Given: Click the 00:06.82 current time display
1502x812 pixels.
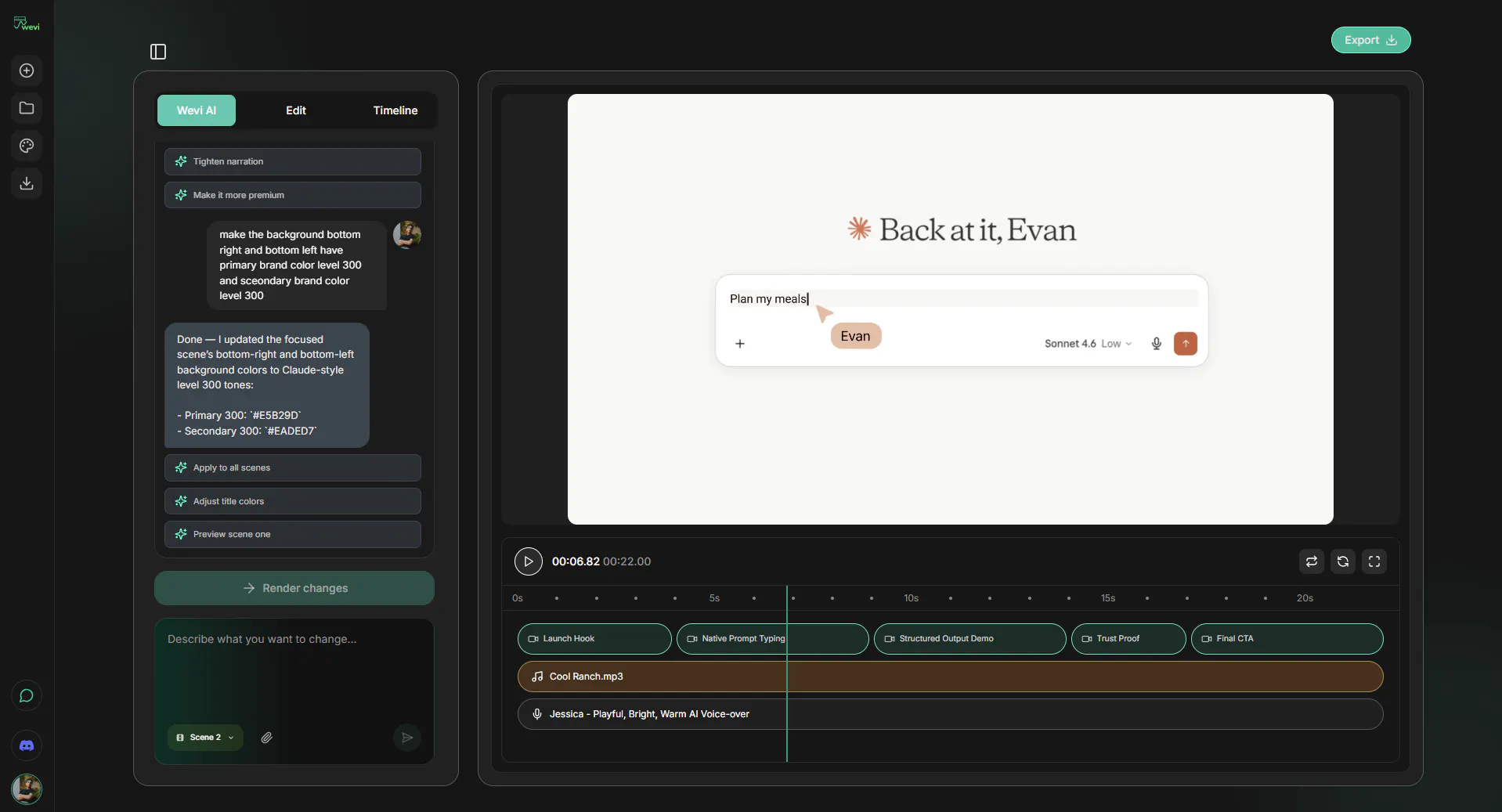Looking at the screenshot, I should click(x=576, y=561).
